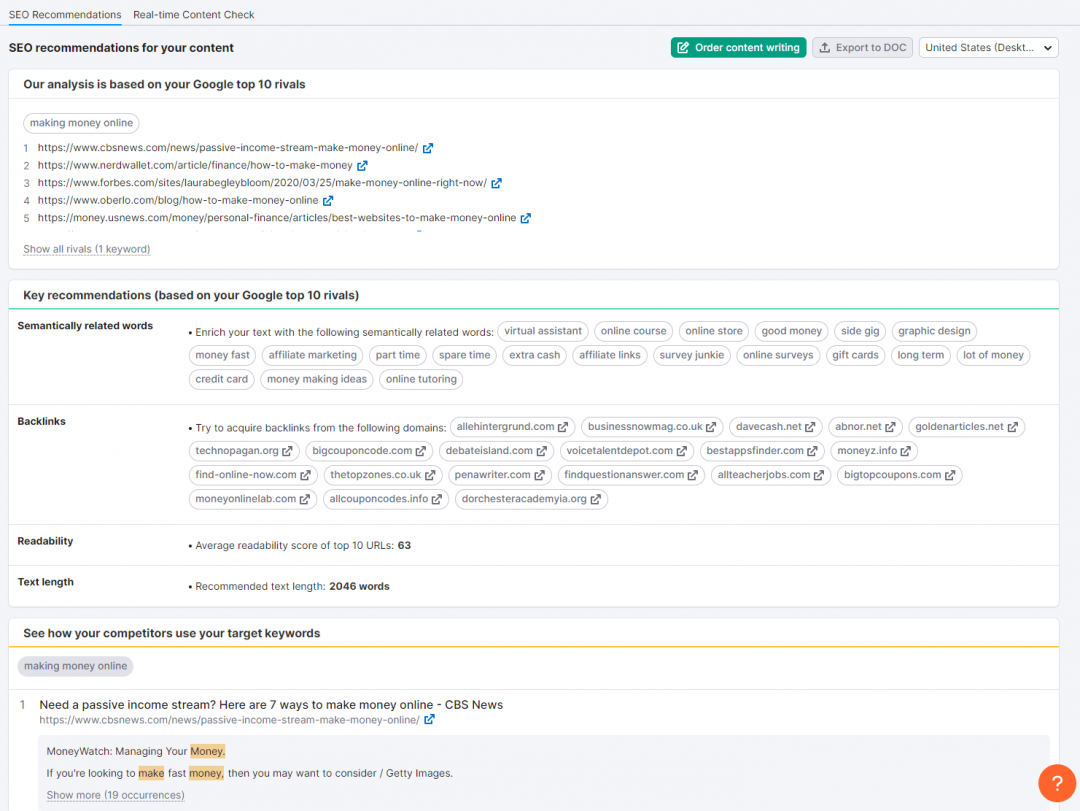Open external link icon in allehintergrund.com tag

pos(565,427)
